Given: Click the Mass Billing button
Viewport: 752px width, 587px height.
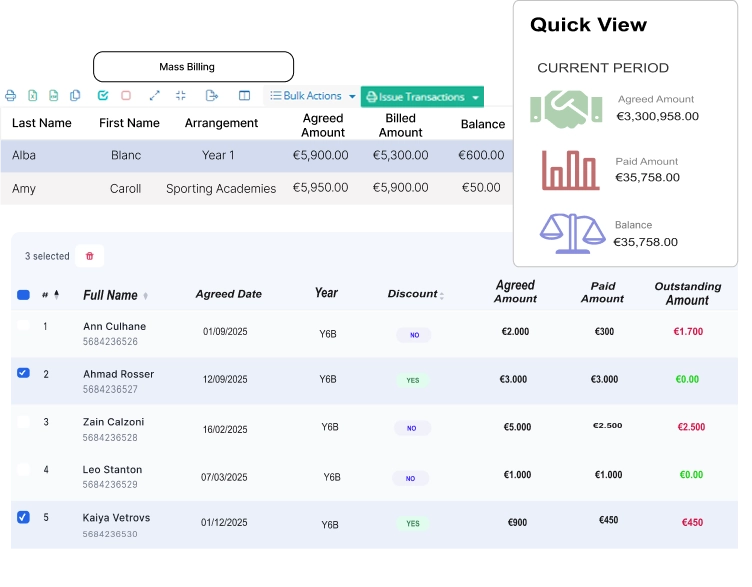Looking at the screenshot, I should [193, 67].
